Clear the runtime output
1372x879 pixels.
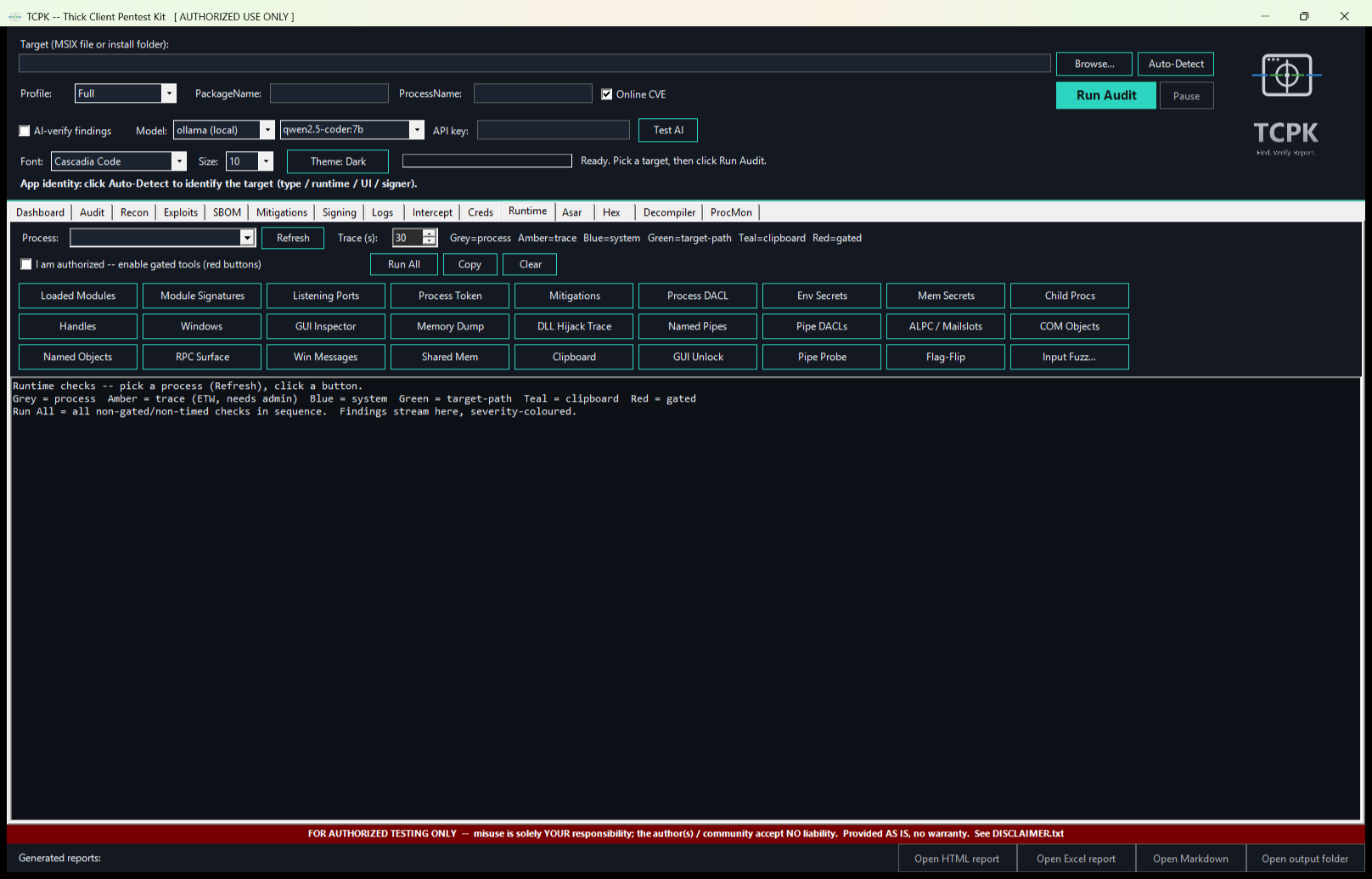531,264
